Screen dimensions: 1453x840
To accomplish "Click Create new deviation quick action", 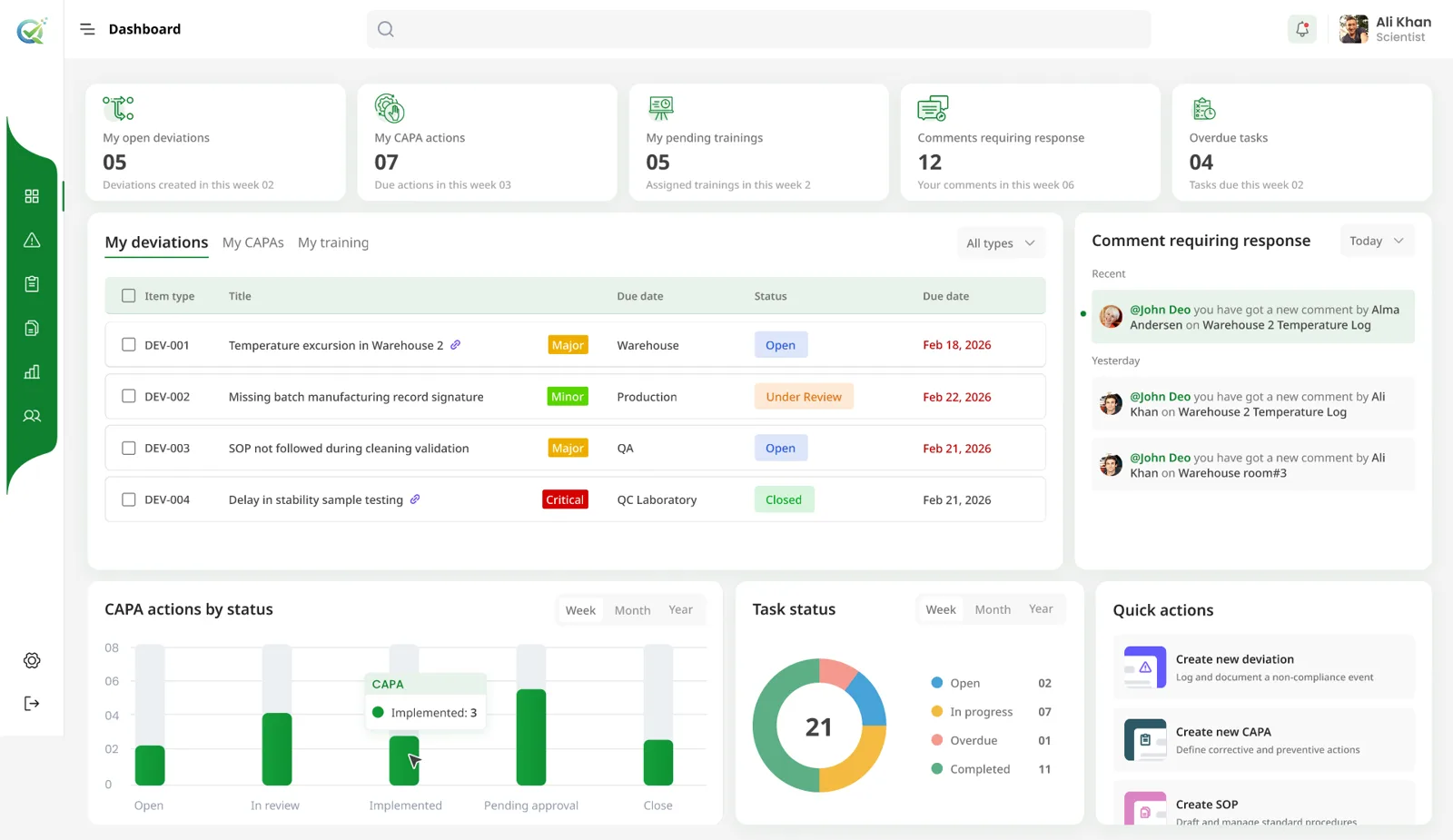I will [1264, 667].
